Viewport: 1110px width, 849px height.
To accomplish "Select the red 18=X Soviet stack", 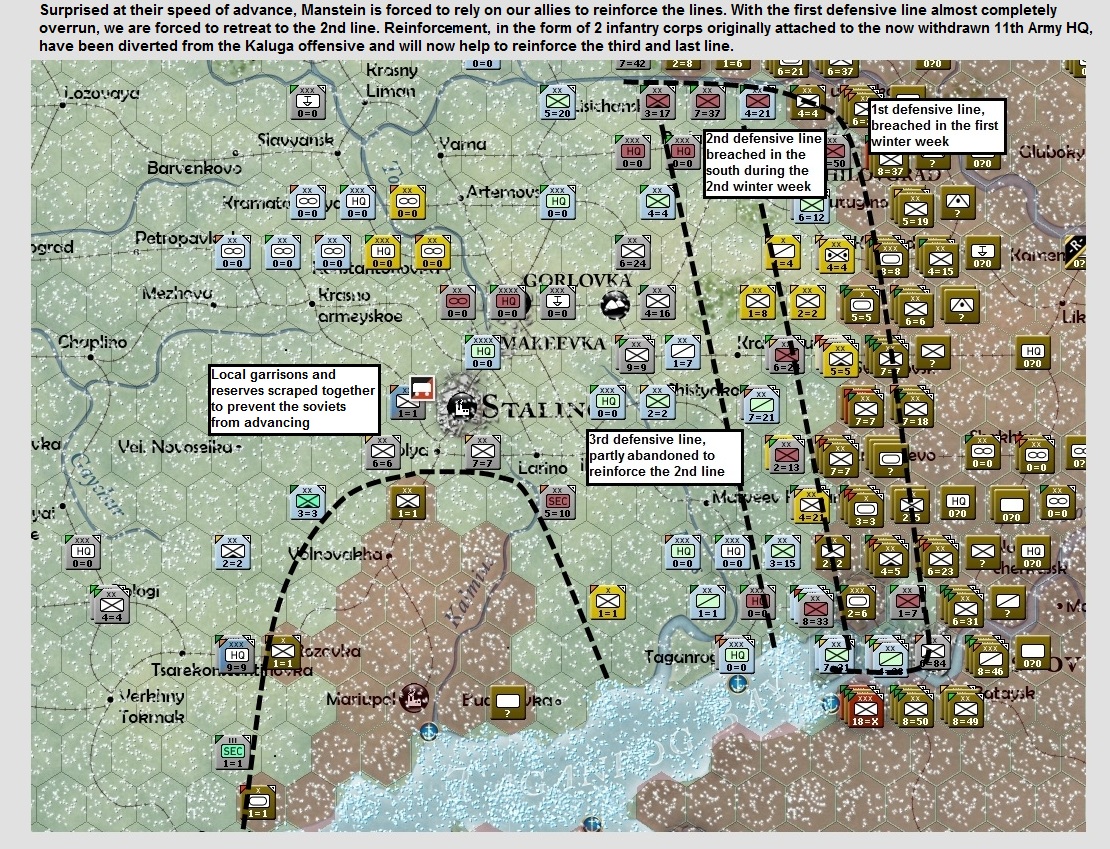I will 865,710.
